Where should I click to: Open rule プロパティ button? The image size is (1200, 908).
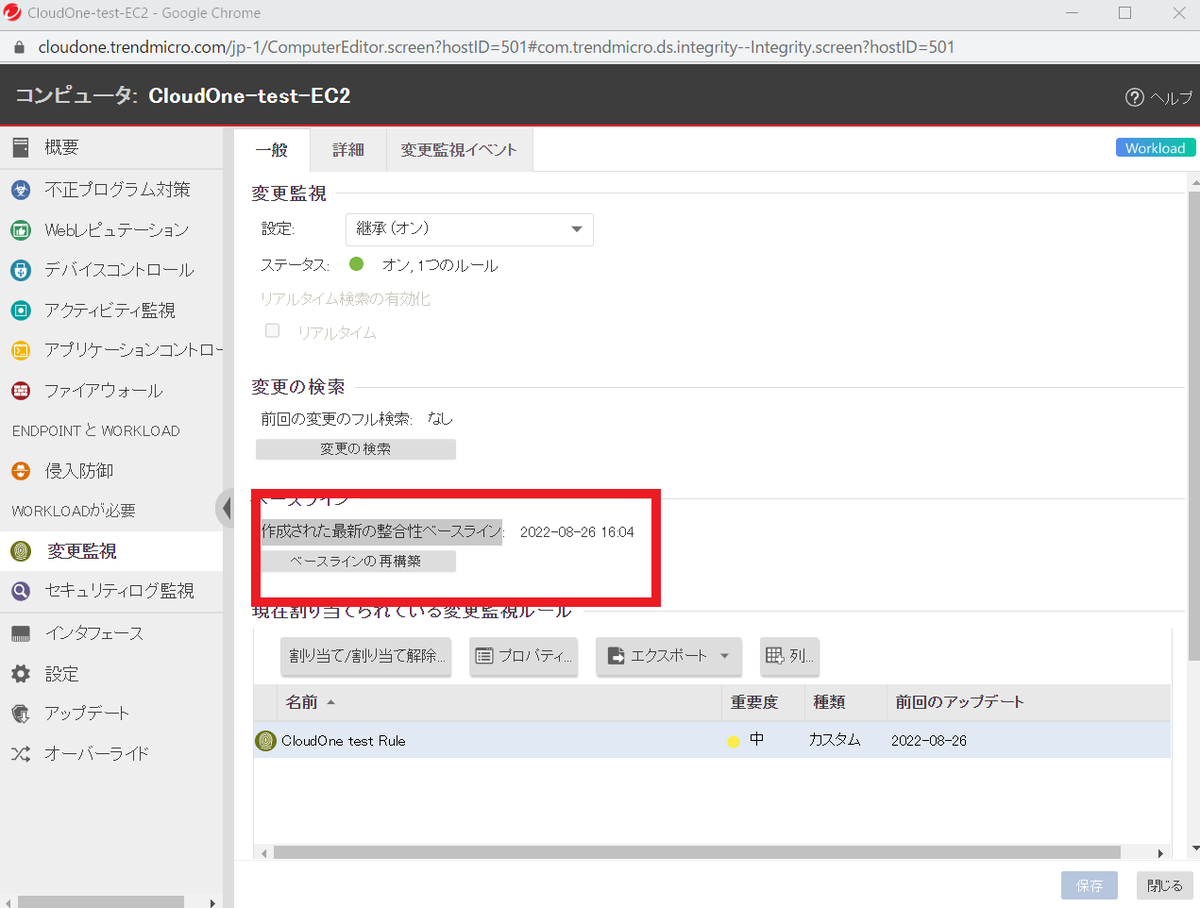tap(524, 656)
